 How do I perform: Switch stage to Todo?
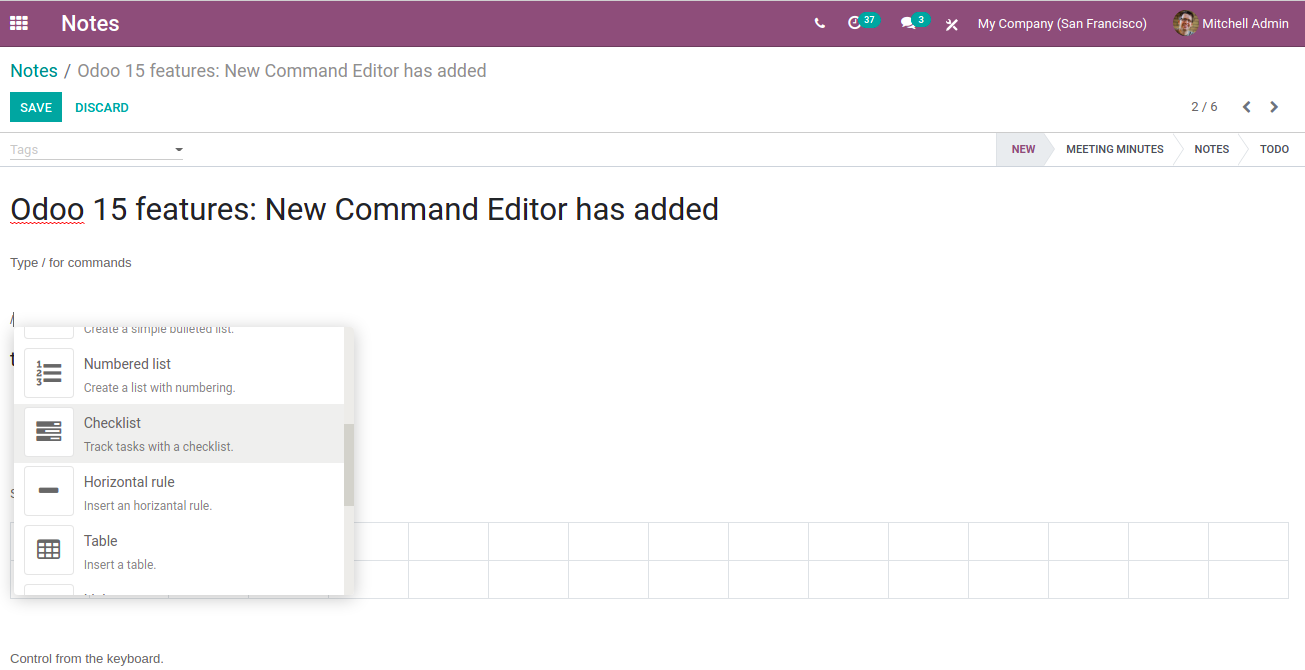point(1273,149)
